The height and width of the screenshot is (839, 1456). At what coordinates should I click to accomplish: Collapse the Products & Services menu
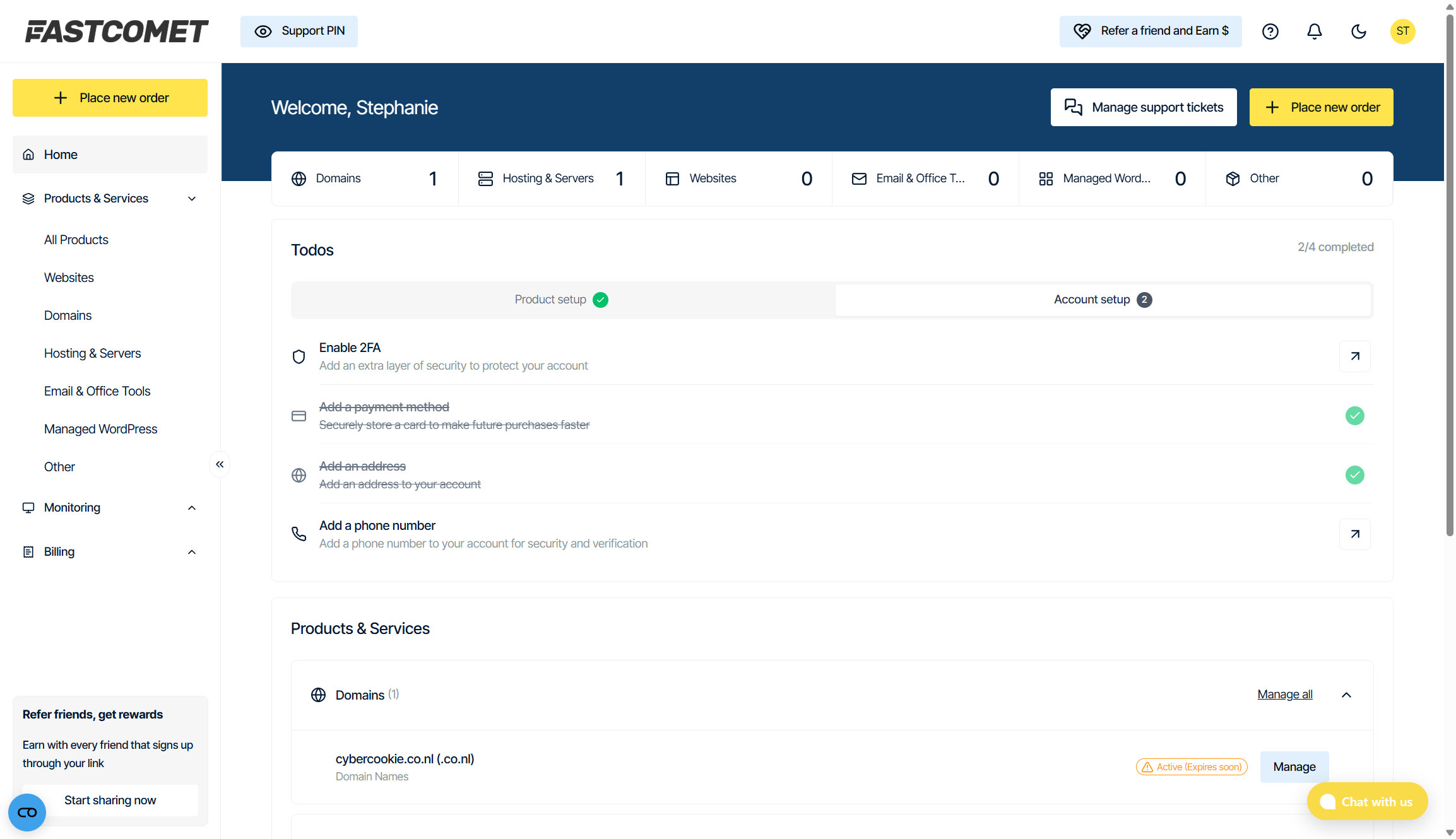point(192,199)
